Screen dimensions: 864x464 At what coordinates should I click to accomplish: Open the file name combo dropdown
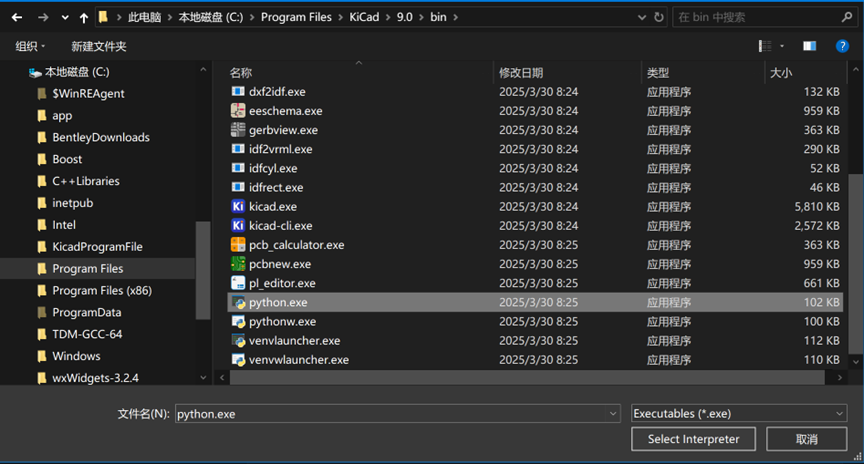pos(613,413)
